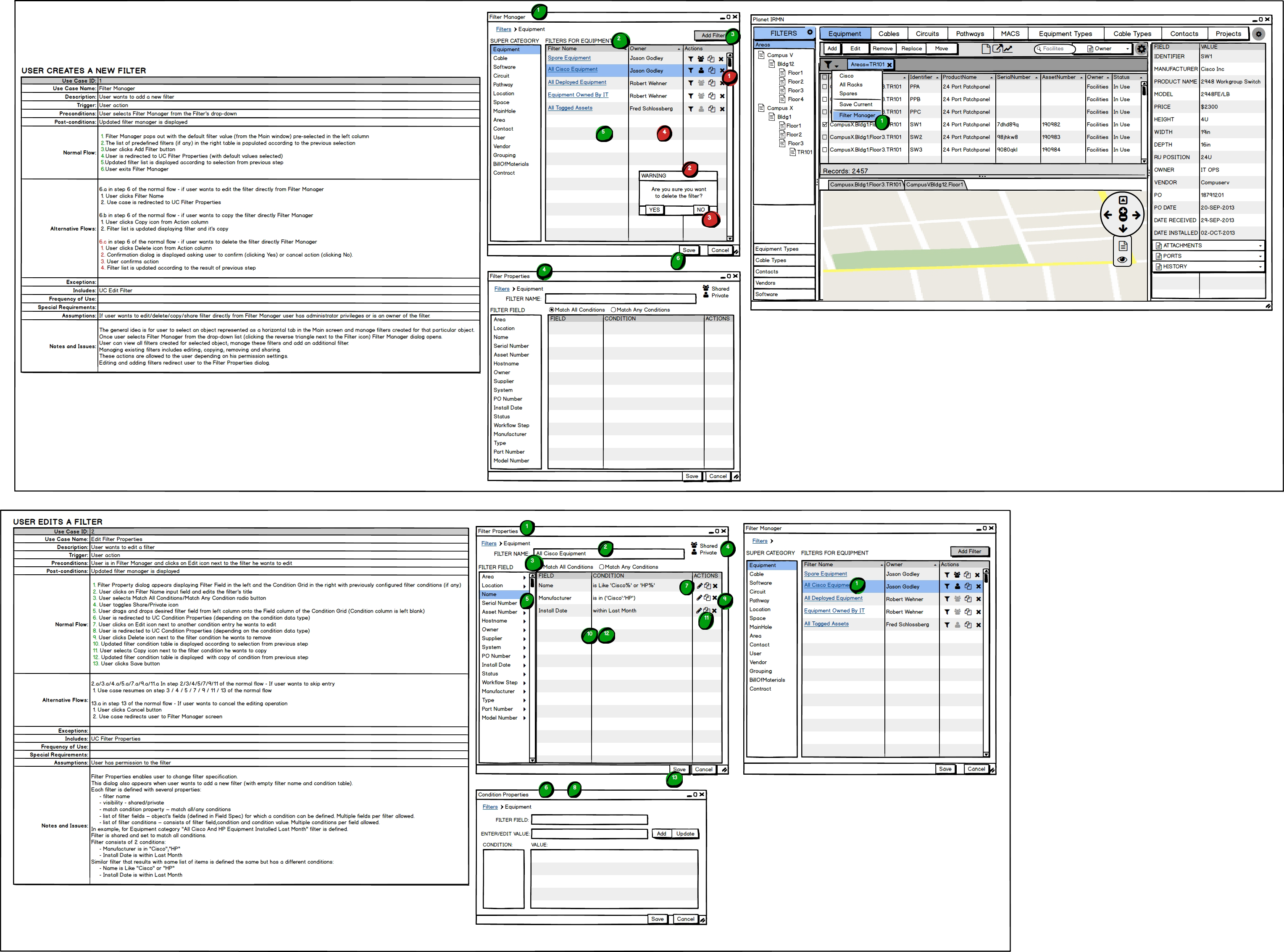Click the line chart icon in Planet IRMN toolbar
This screenshot has height=952, width=1284.
point(1008,49)
